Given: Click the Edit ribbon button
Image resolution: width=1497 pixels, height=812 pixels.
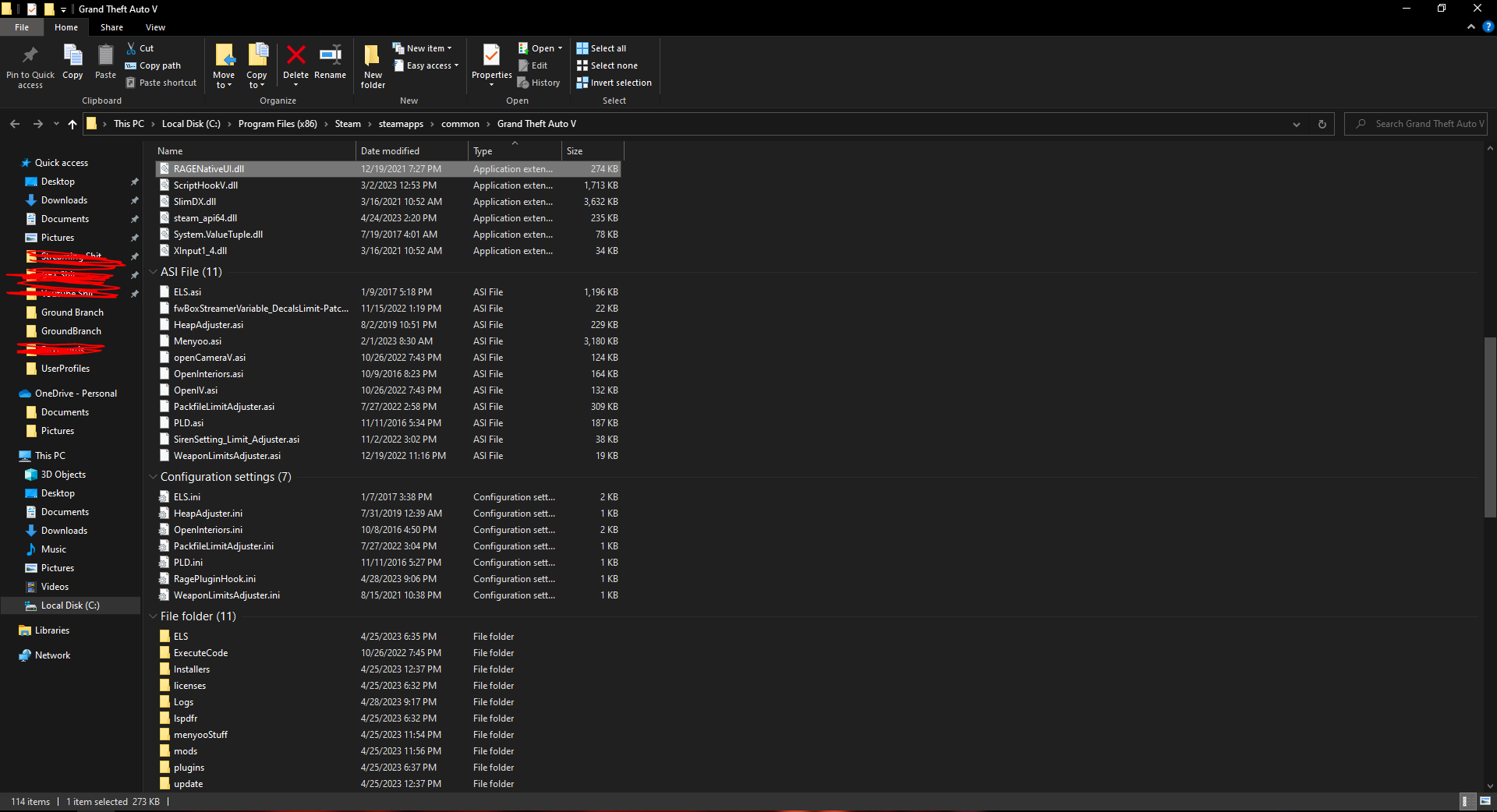Looking at the screenshot, I should [533, 65].
